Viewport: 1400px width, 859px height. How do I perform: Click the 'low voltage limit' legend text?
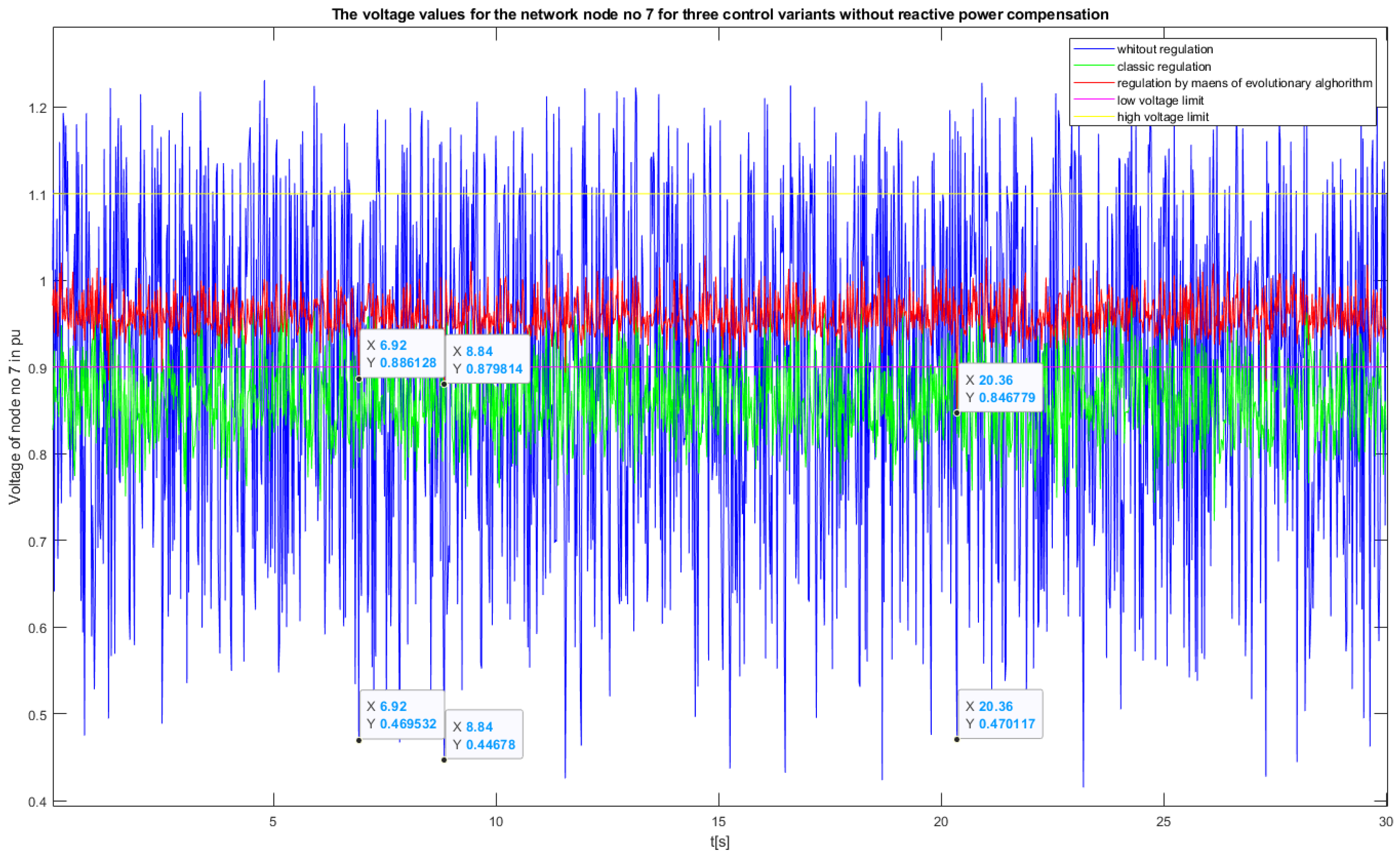pyautogui.click(x=1160, y=100)
